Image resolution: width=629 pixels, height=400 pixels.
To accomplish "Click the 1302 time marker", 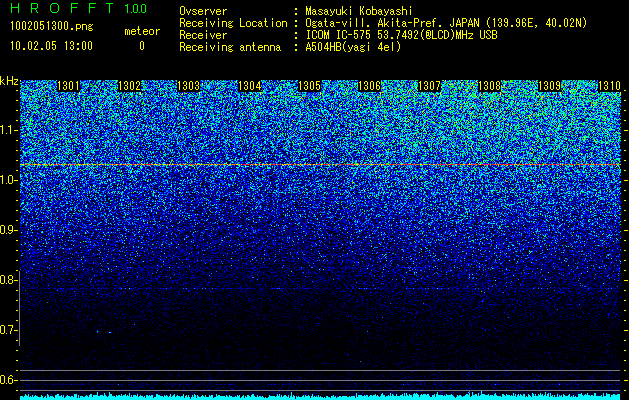I will point(130,86).
